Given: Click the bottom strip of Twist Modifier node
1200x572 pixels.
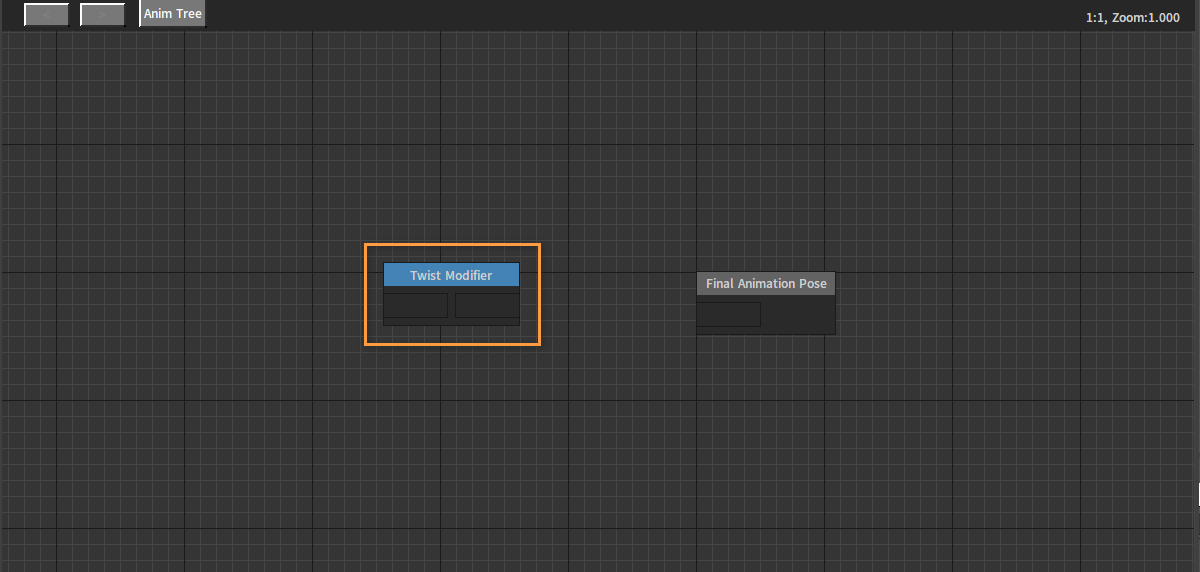Looking at the screenshot, I should tap(451, 321).
